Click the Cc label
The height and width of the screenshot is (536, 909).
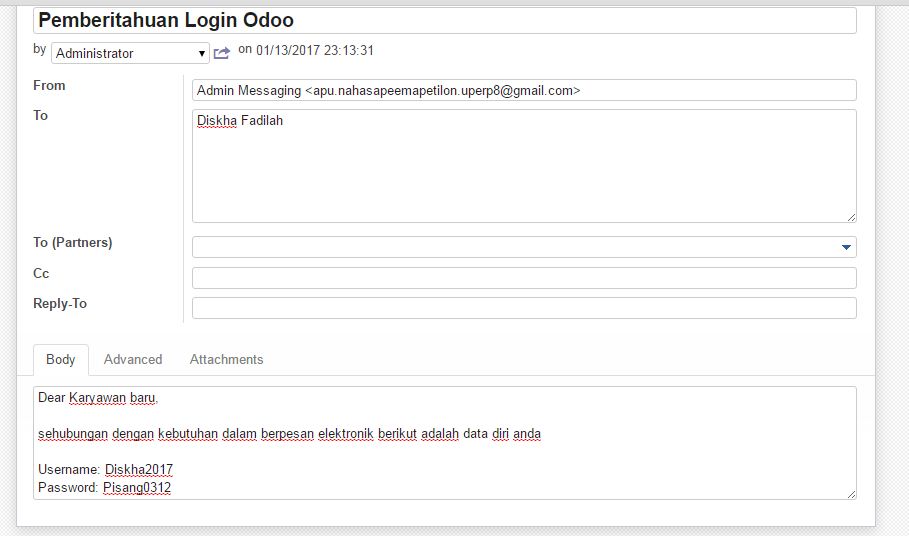[x=41, y=273]
